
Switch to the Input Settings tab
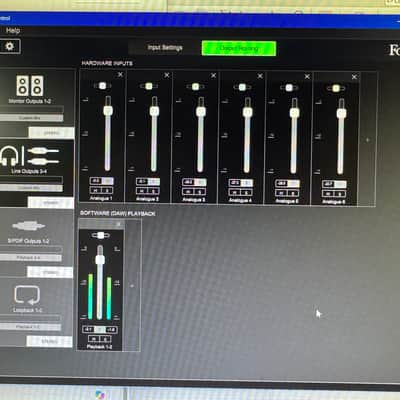click(165, 48)
